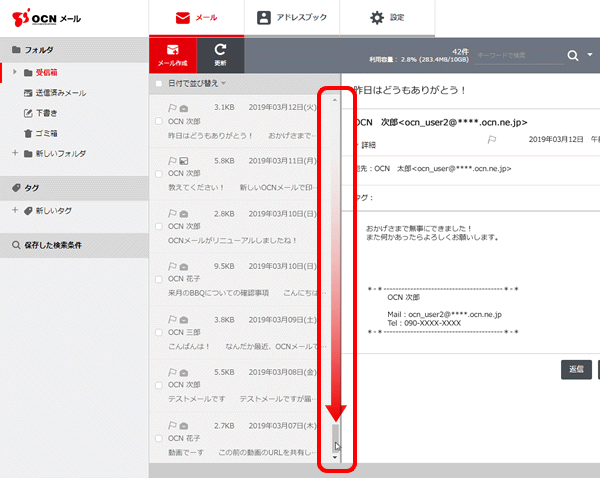The image size is (600, 478).
Task: Click the 新しいフォルダ label
Action: tap(60, 153)
